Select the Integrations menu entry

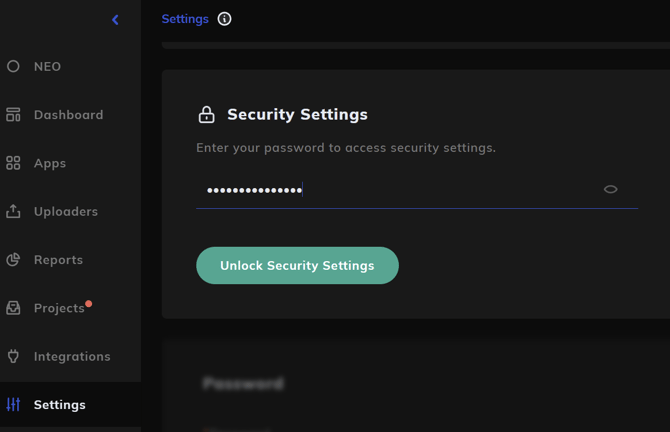[72, 356]
